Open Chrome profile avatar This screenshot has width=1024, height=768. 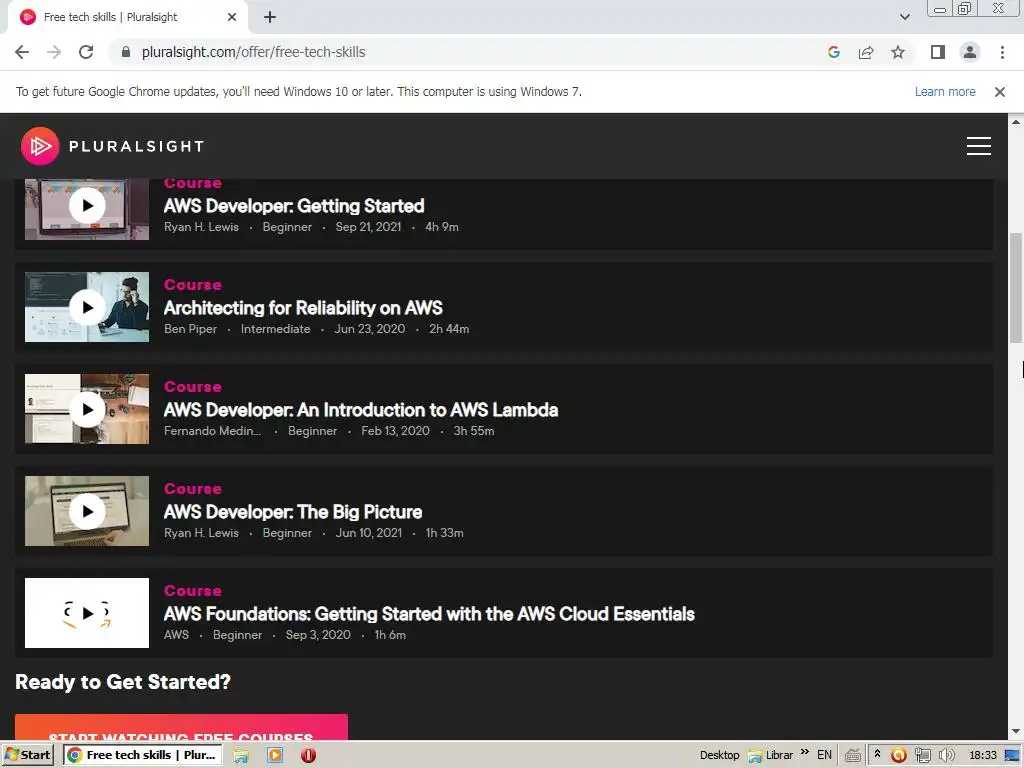[x=970, y=52]
